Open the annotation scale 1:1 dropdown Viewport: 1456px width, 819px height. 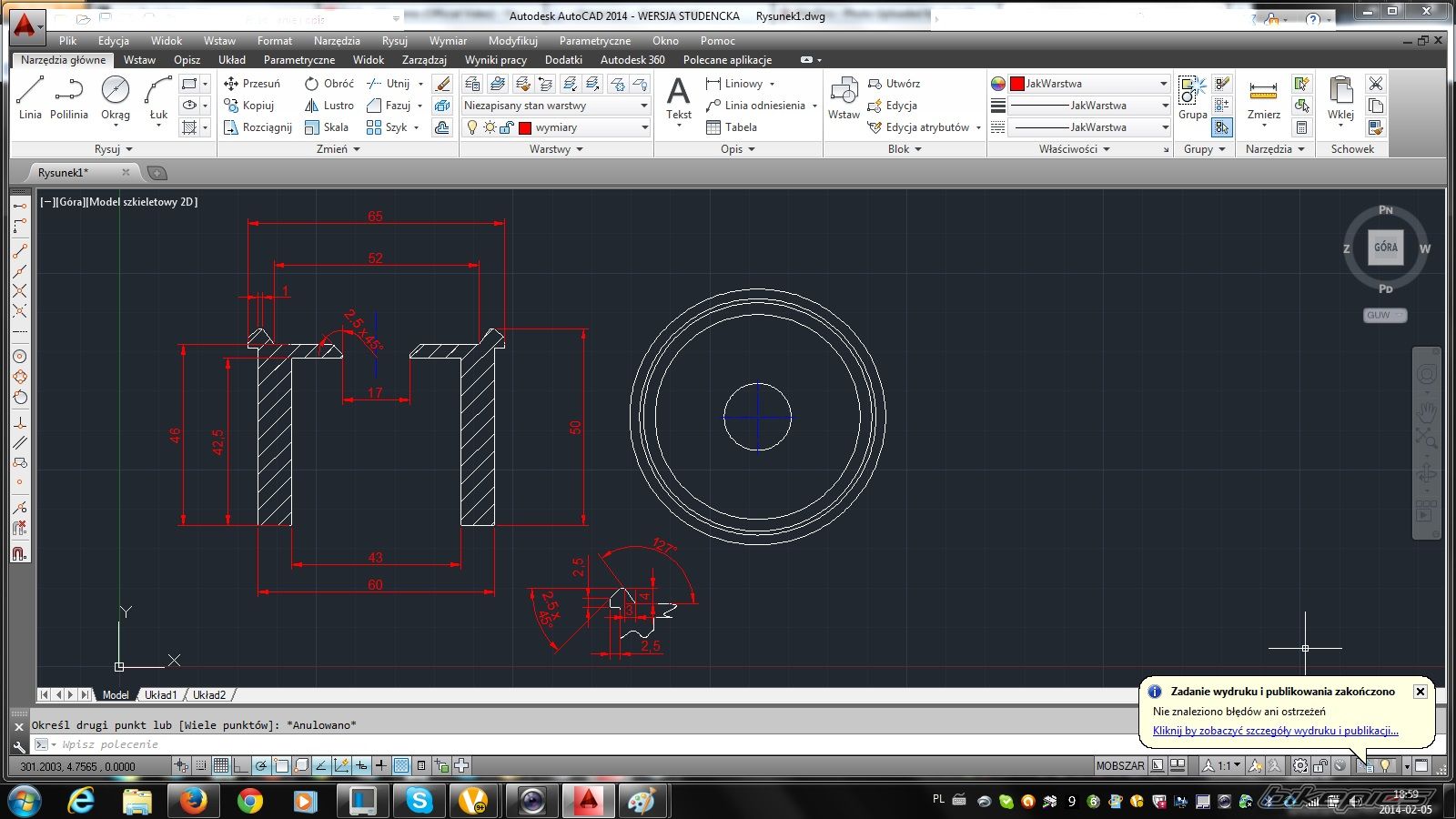click(1222, 766)
